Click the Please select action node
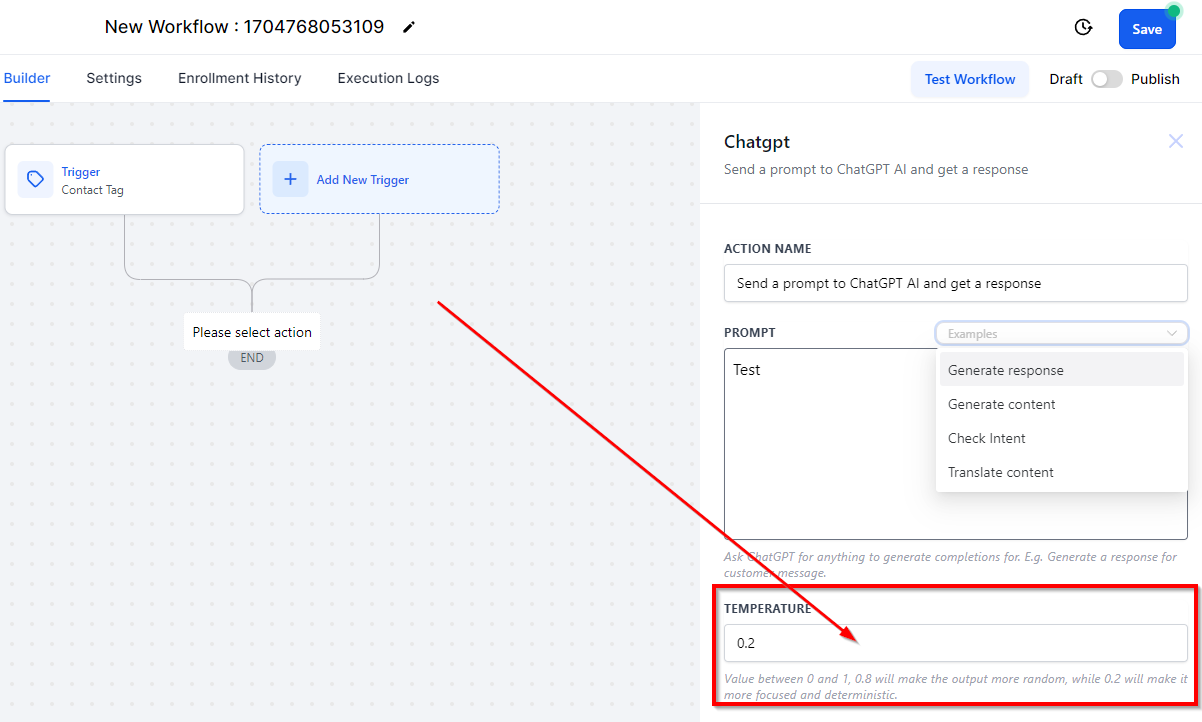Image resolution: width=1202 pixels, height=722 pixels. (252, 332)
